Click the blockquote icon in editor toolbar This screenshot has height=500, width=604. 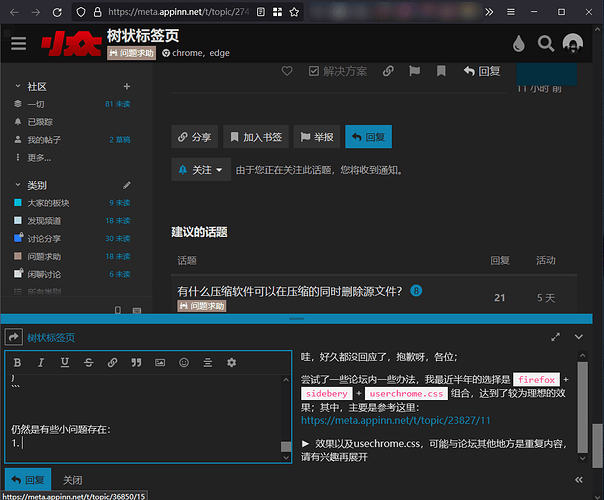click(136, 362)
